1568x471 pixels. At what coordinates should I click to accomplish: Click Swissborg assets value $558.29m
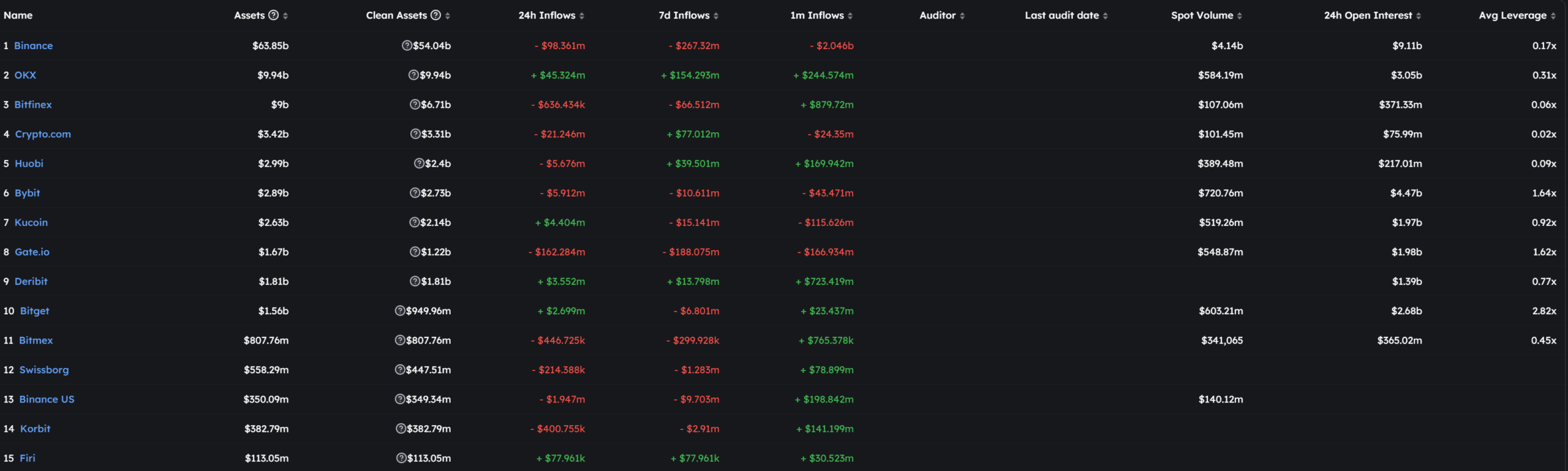pos(266,369)
